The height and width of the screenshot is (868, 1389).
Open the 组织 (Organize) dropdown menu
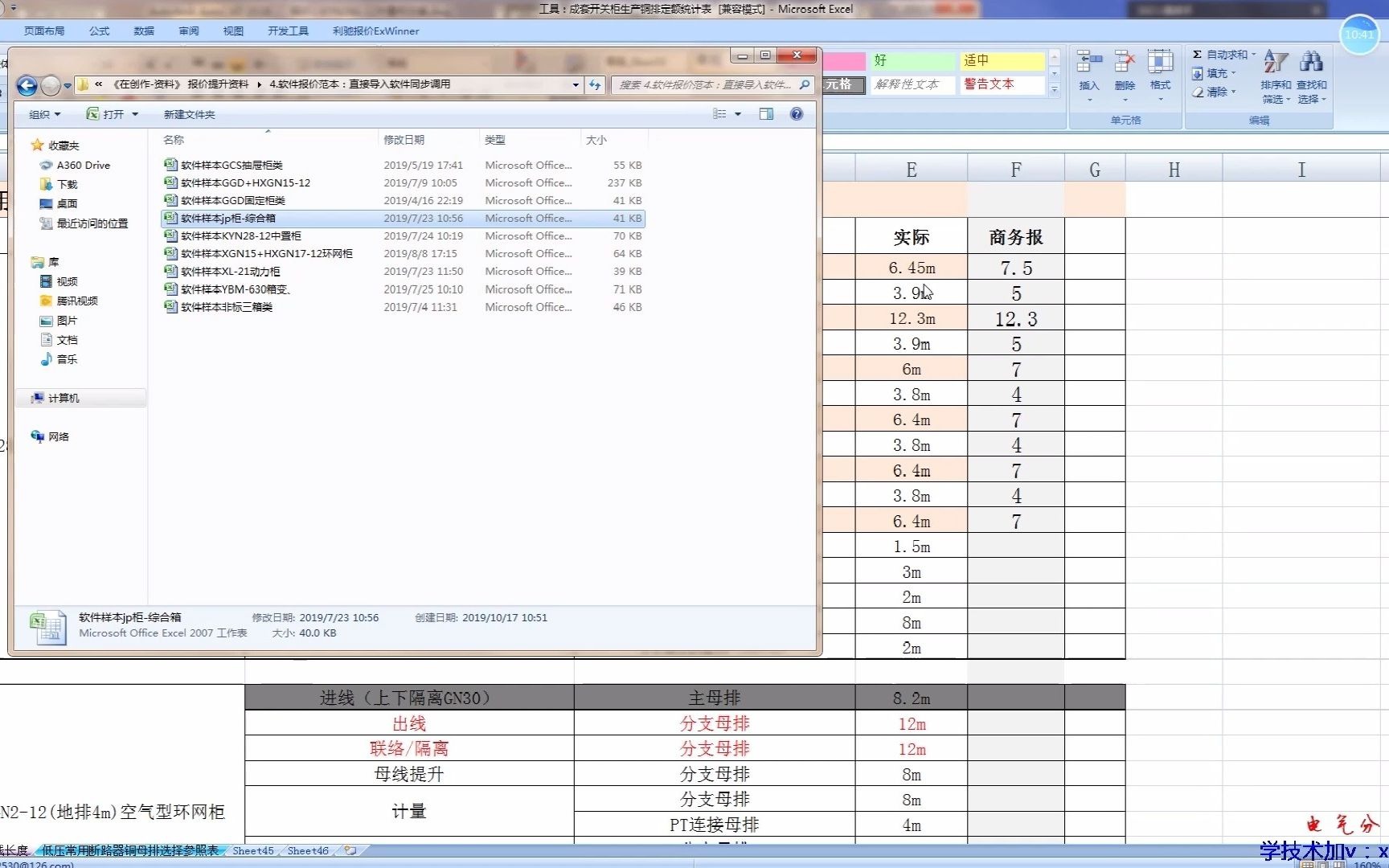point(44,114)
